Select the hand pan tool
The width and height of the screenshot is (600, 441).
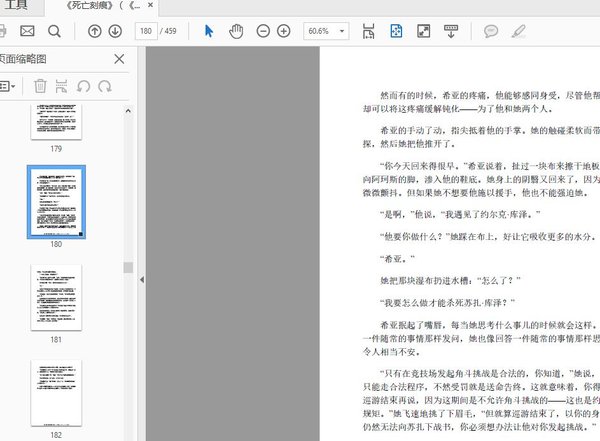tap(236, 31)
